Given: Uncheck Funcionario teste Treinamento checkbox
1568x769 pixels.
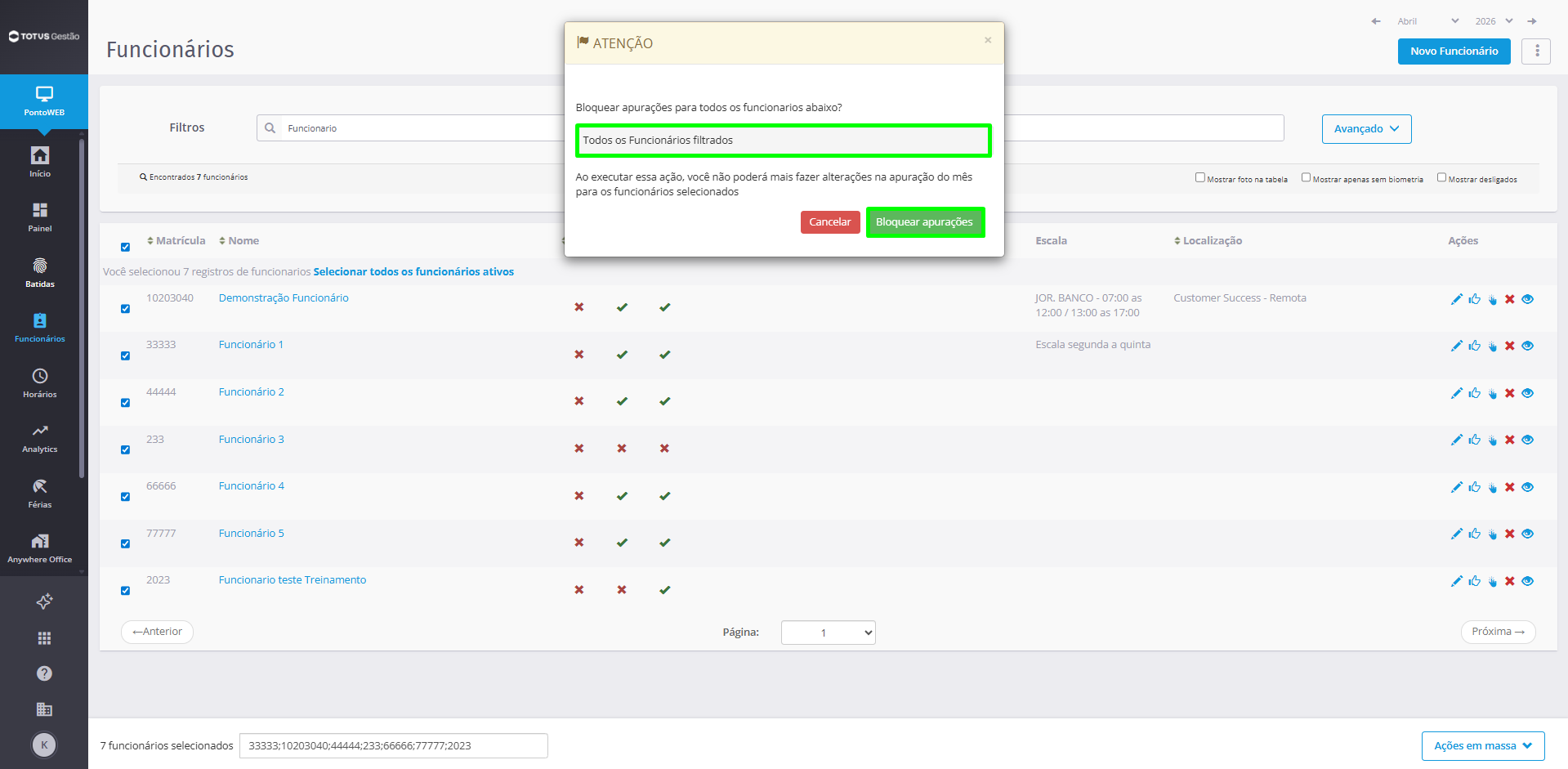Looking at the screenshot, I should (125, 591).
